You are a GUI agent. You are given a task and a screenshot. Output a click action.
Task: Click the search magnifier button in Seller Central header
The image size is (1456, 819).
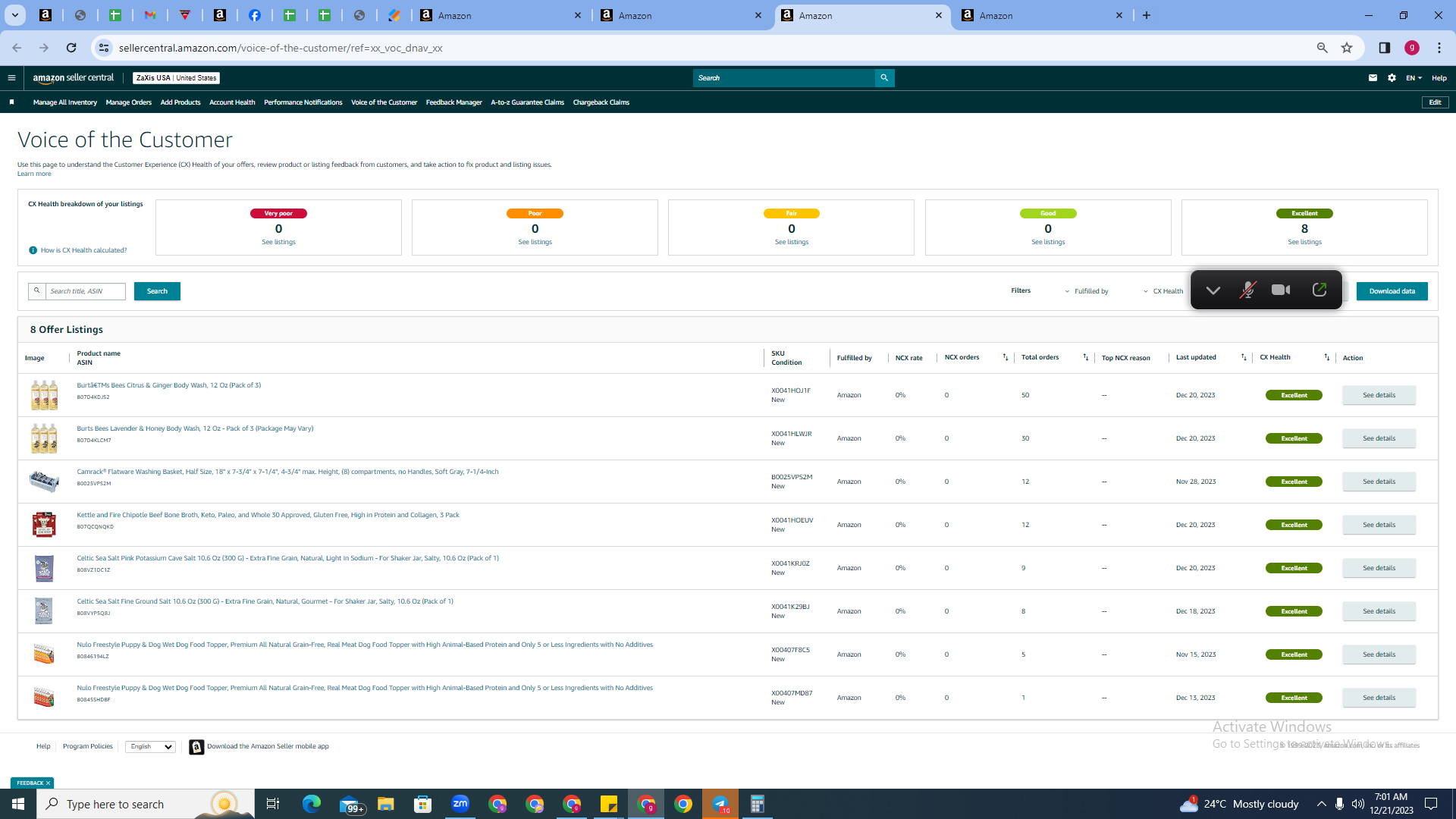(x=884, y=77)
